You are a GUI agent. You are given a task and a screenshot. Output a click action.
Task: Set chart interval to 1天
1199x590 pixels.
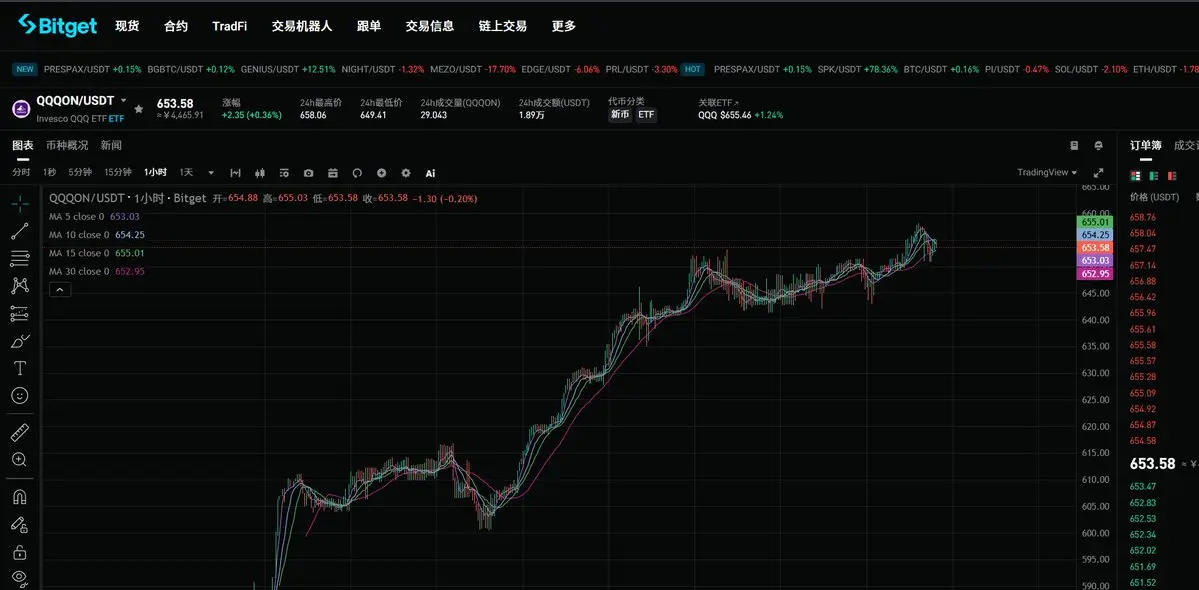187,173
